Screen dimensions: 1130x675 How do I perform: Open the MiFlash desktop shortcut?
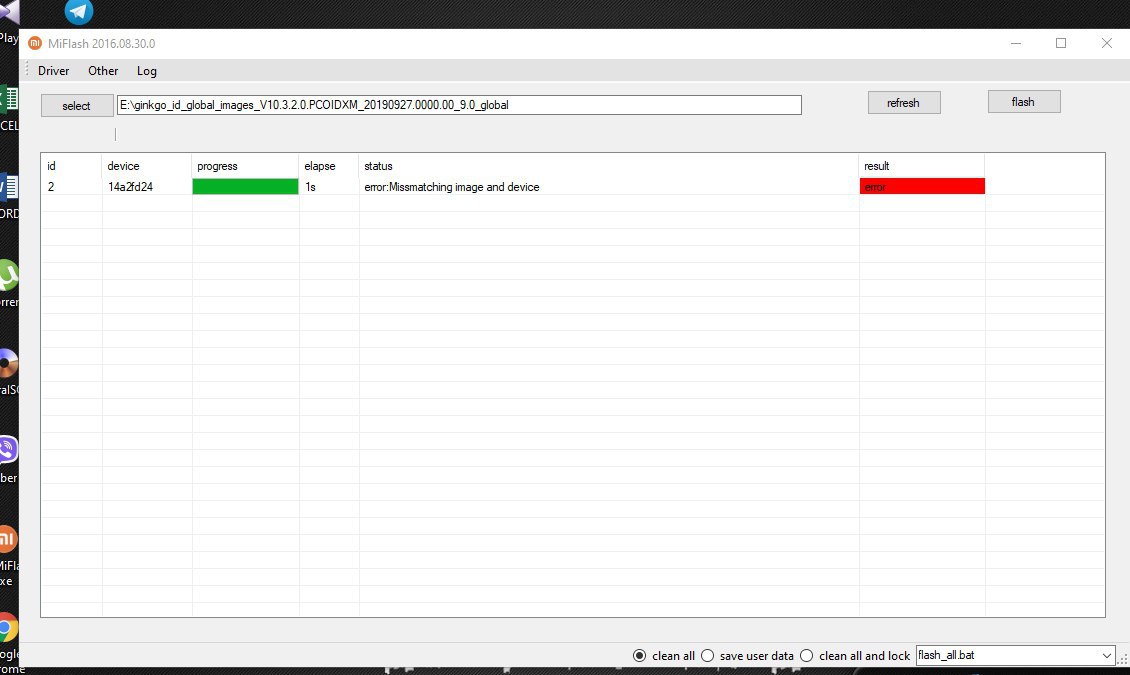9,539
